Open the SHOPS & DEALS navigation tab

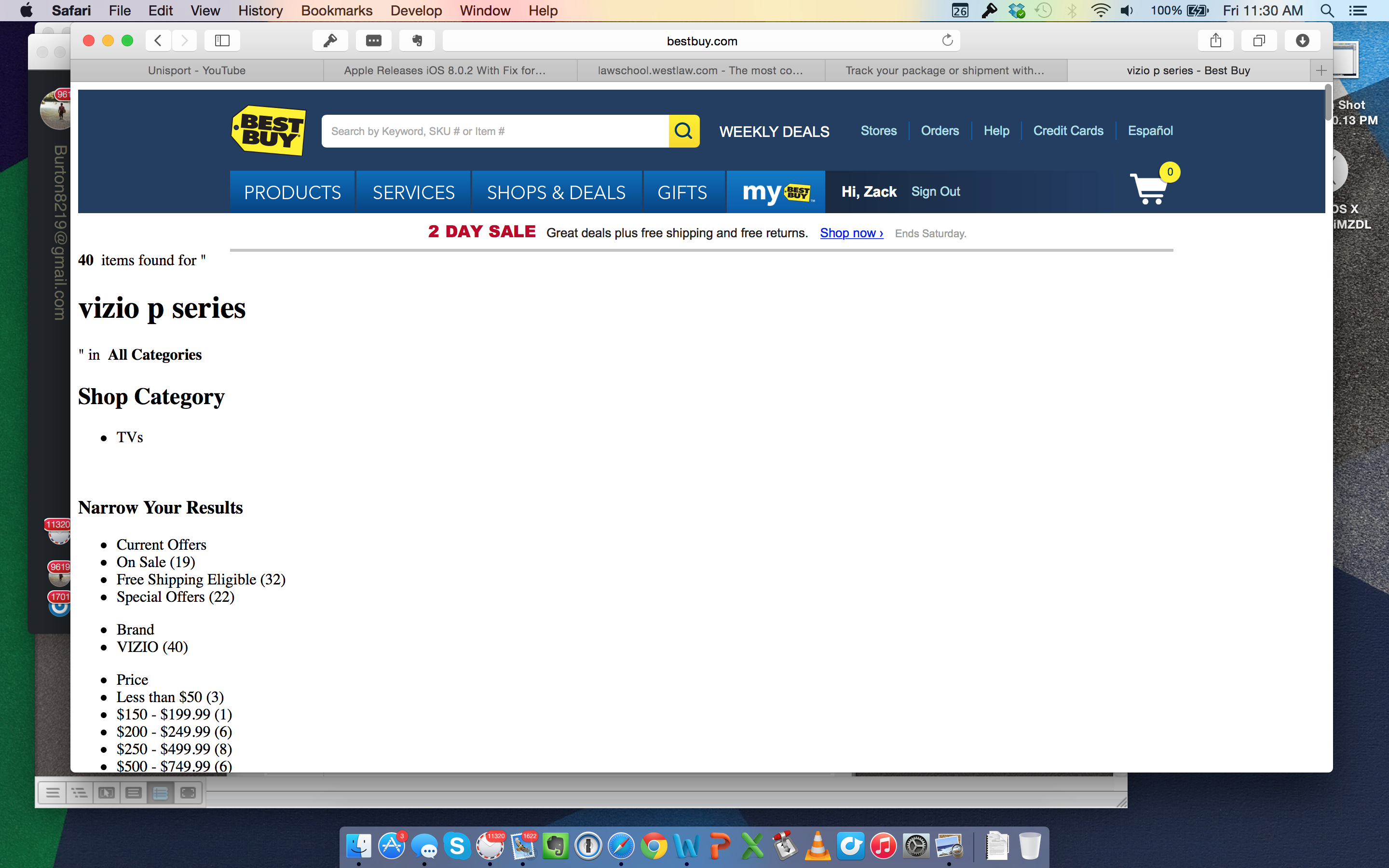tap(556, 192)
